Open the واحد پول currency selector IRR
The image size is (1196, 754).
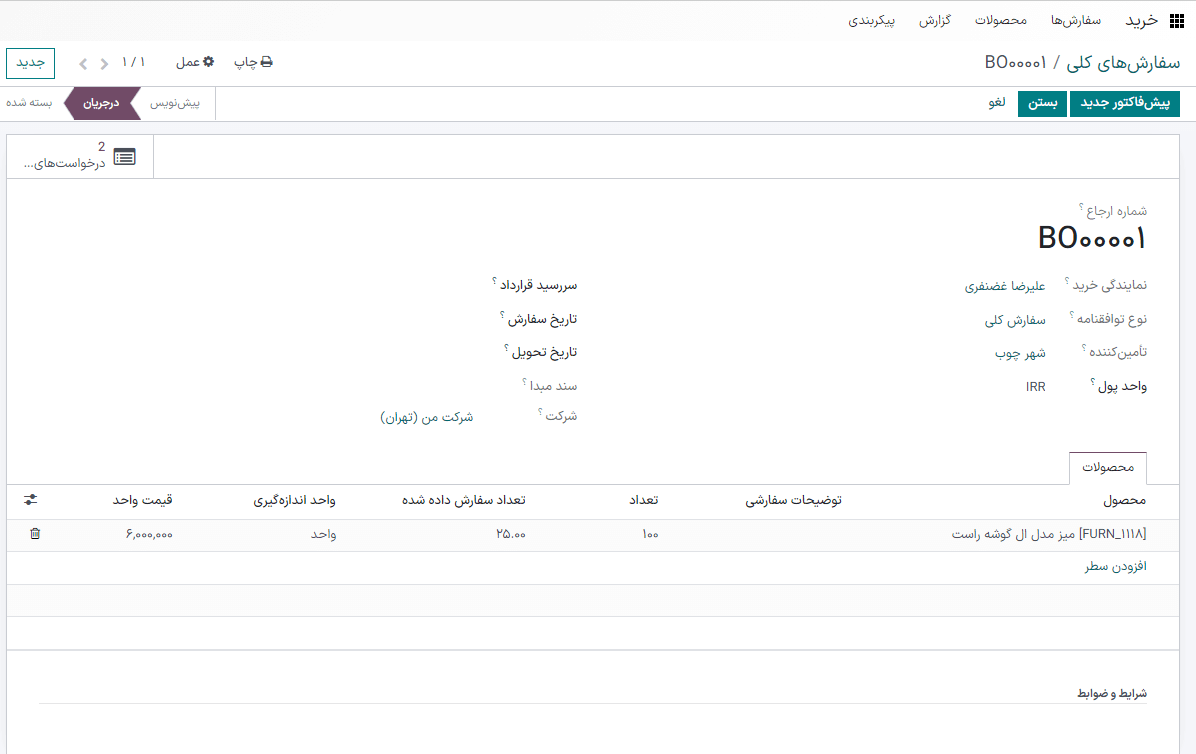pyautogui.click(x=1035, y=386)
